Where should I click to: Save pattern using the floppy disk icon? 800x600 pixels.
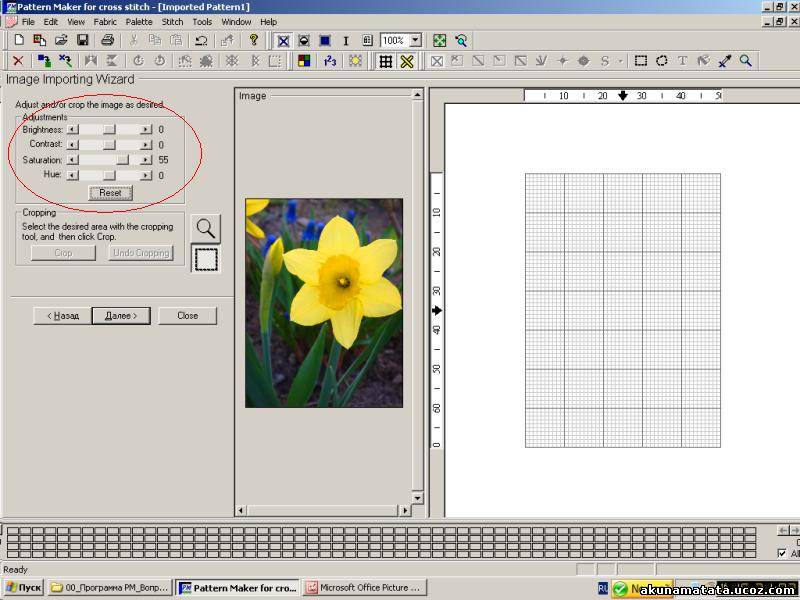pos(83,40)
